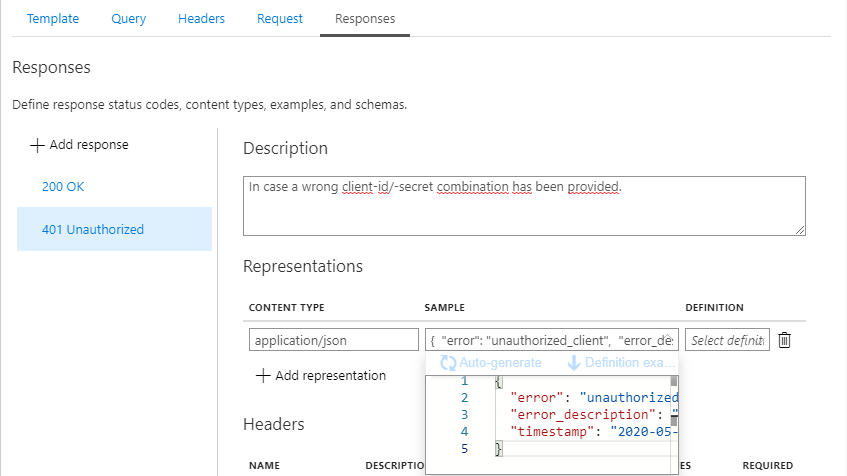Image resolution: width=847 pixels, height=476 pixels.
Task: Click the Representations section heading
Action: click(x=302, y=266)
